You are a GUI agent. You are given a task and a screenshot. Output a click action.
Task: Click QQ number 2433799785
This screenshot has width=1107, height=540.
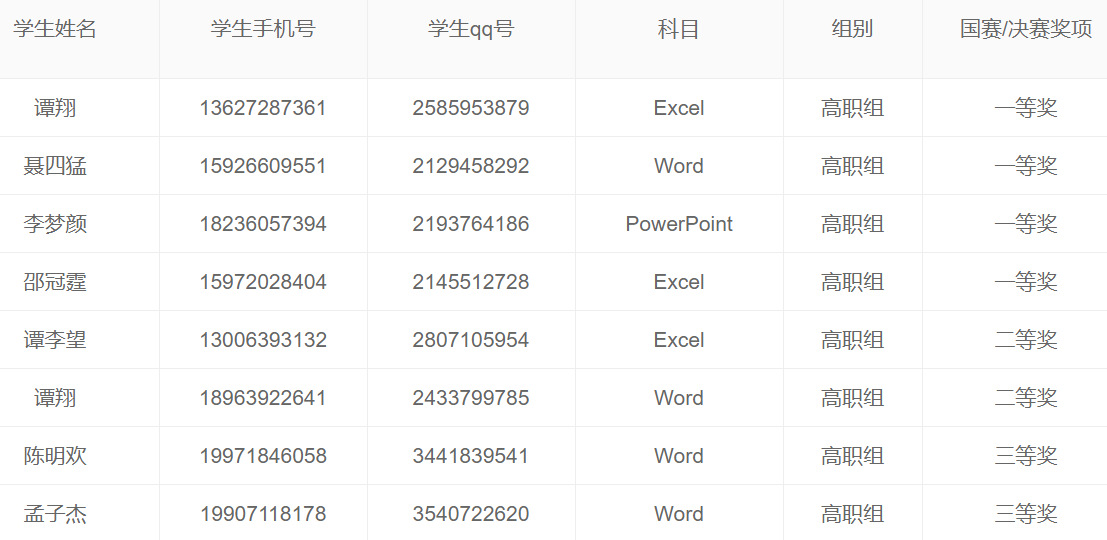(x=471, y=397)
